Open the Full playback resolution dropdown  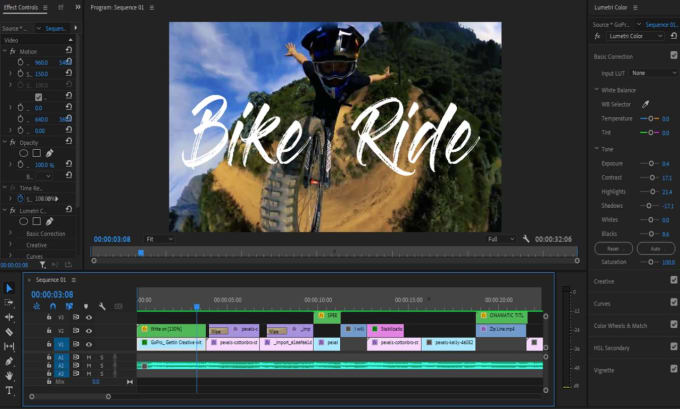point(501,239)
